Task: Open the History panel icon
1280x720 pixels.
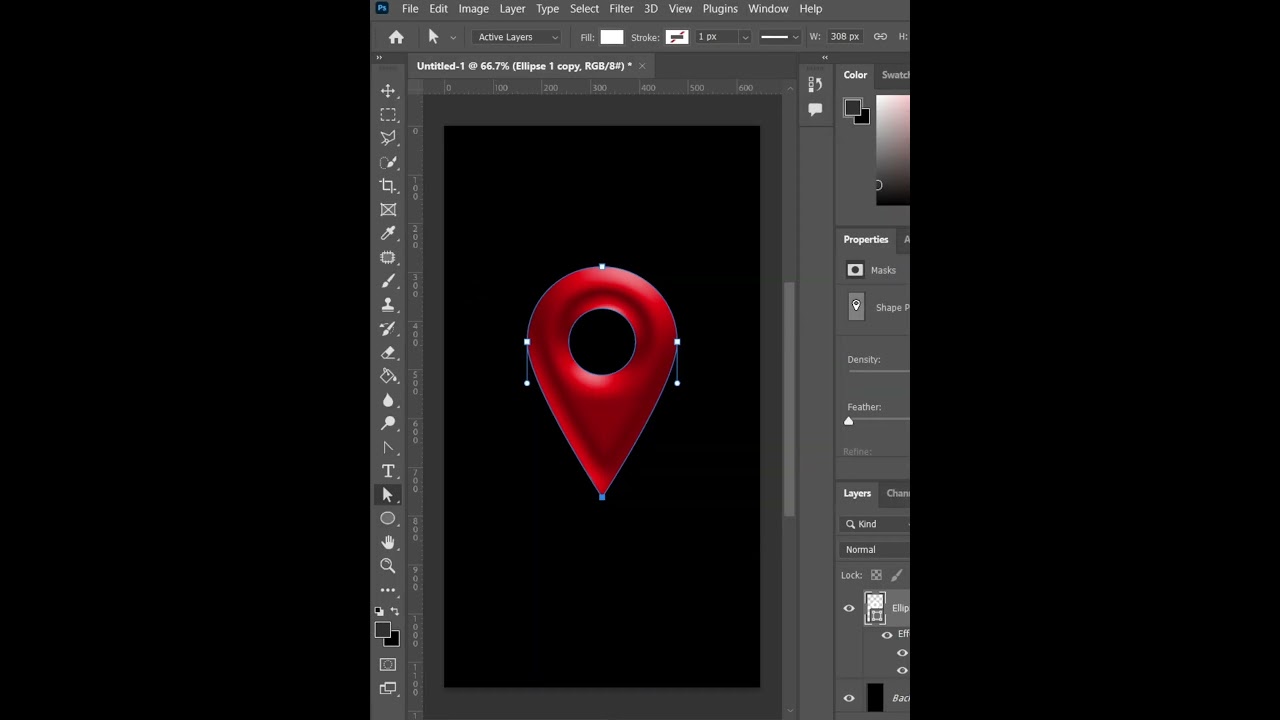Action: point(815,85)
